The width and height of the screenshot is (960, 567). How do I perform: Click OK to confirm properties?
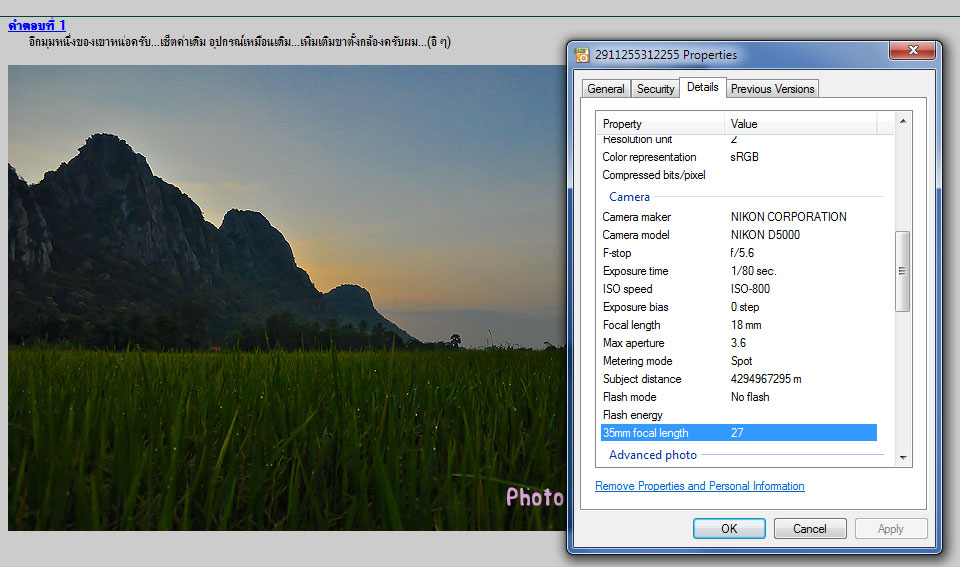[x=729, y=529]
